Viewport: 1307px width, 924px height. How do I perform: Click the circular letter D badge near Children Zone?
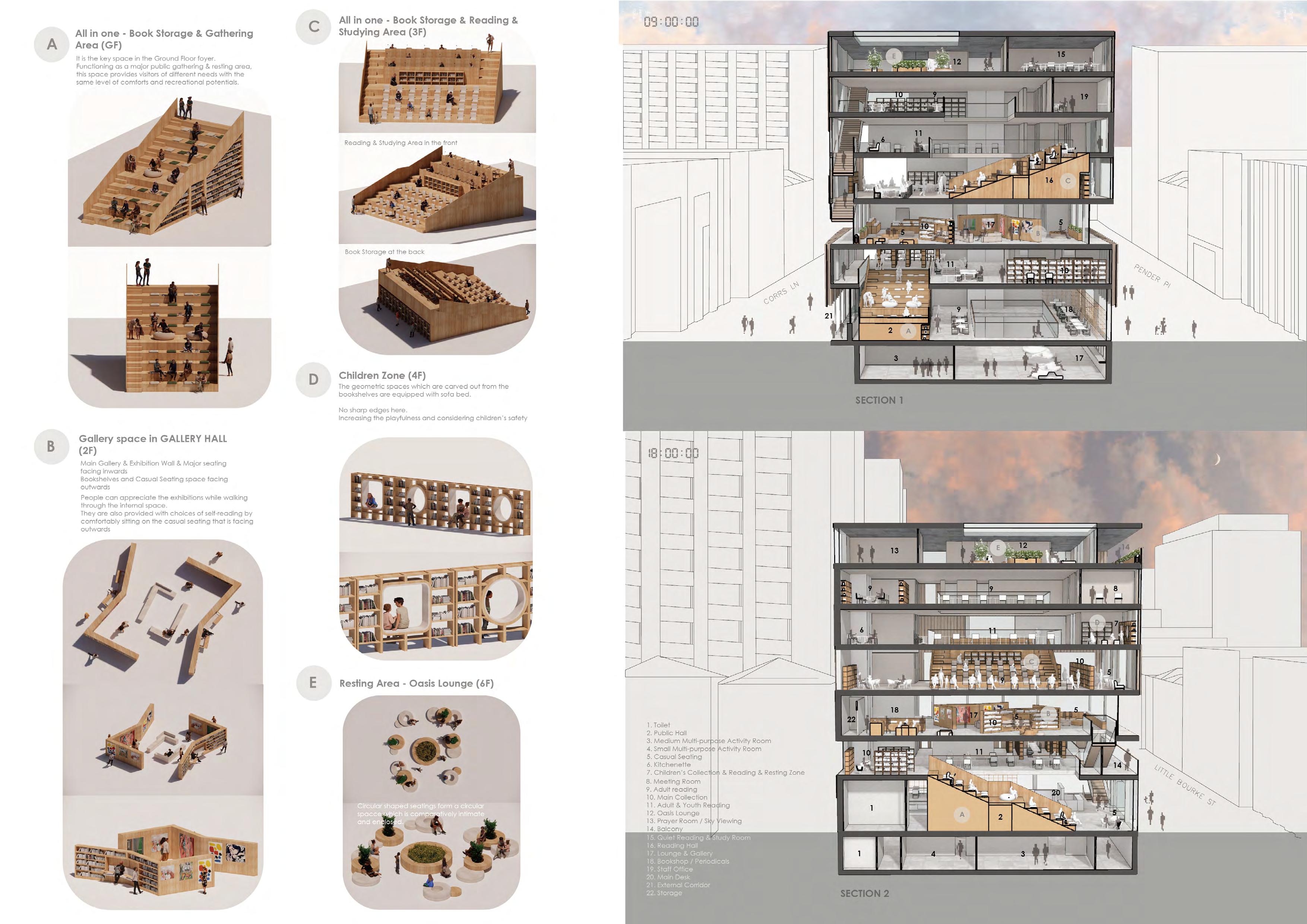(x=314, y=380)
